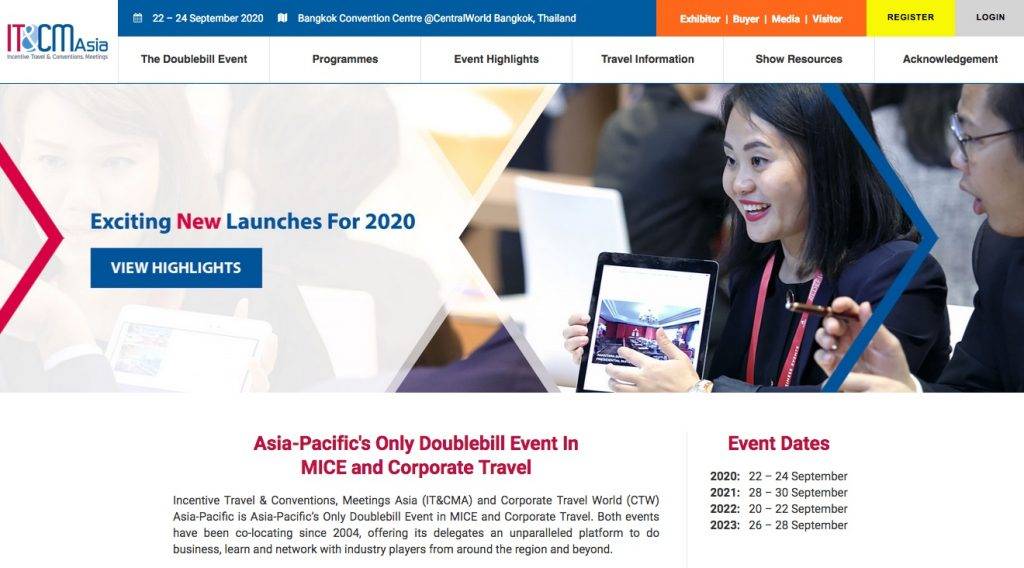Click the yellow REGISTER button
The height and width of the screenshot is (568, 1024).
click(x=910, y=18)
